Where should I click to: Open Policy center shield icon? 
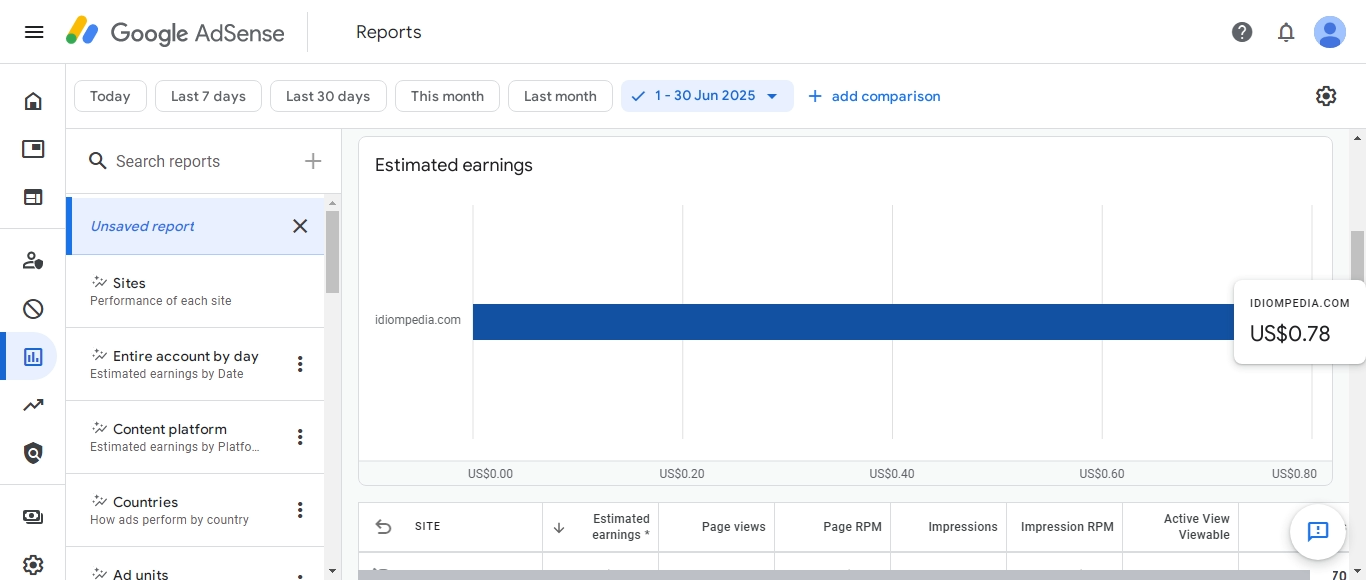pos(33,453)
